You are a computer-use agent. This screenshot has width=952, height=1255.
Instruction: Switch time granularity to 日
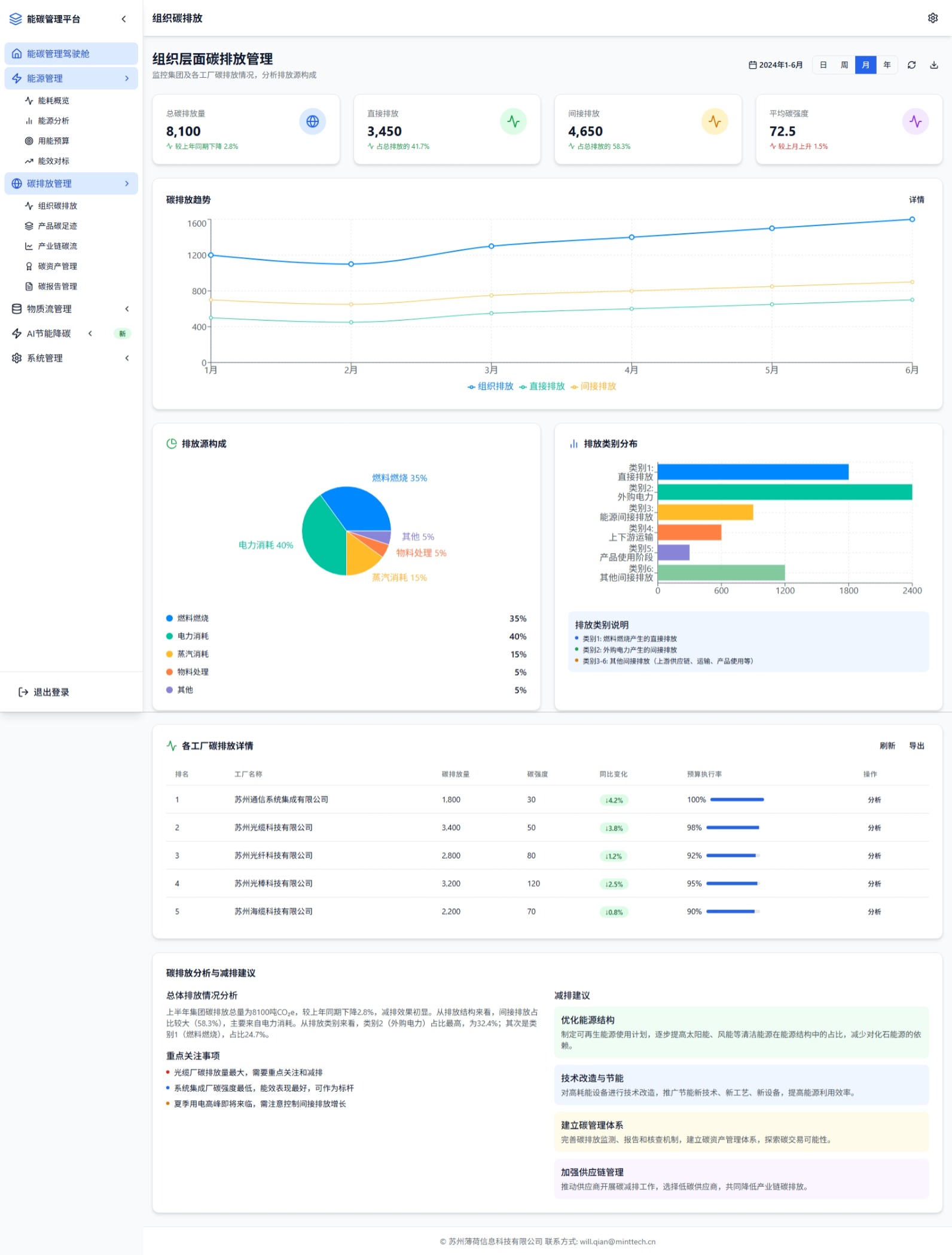click(x=823, y=65)
